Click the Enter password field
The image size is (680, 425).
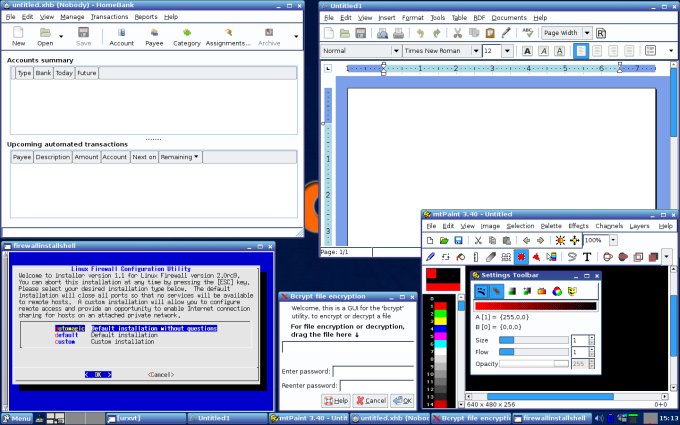coord(377,371)
